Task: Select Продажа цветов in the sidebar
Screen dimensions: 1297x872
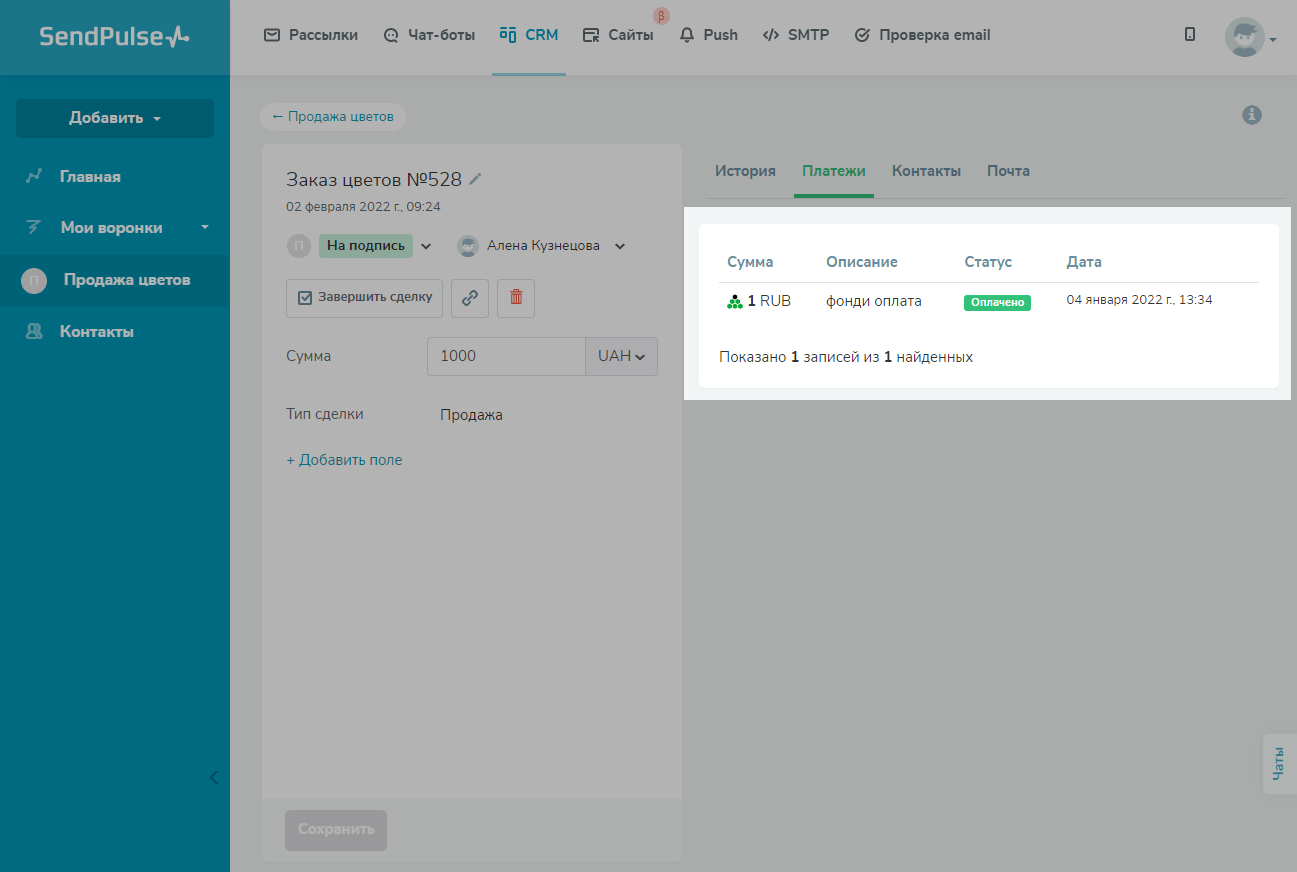Action: pyautogui.click(x=115, y=281)
